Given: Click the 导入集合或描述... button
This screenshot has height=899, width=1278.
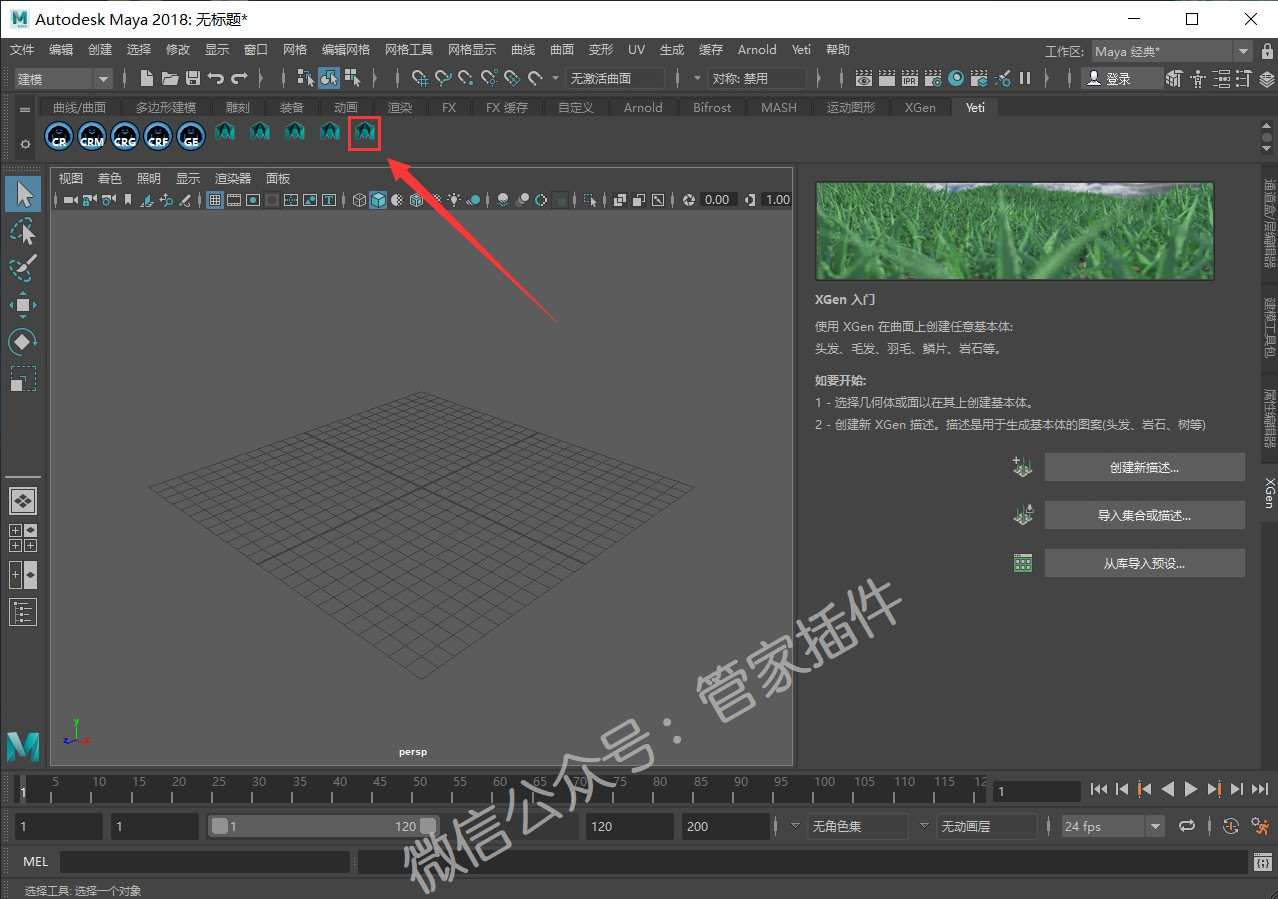Looking at the screenshot, I should [x=1144, y=515].
